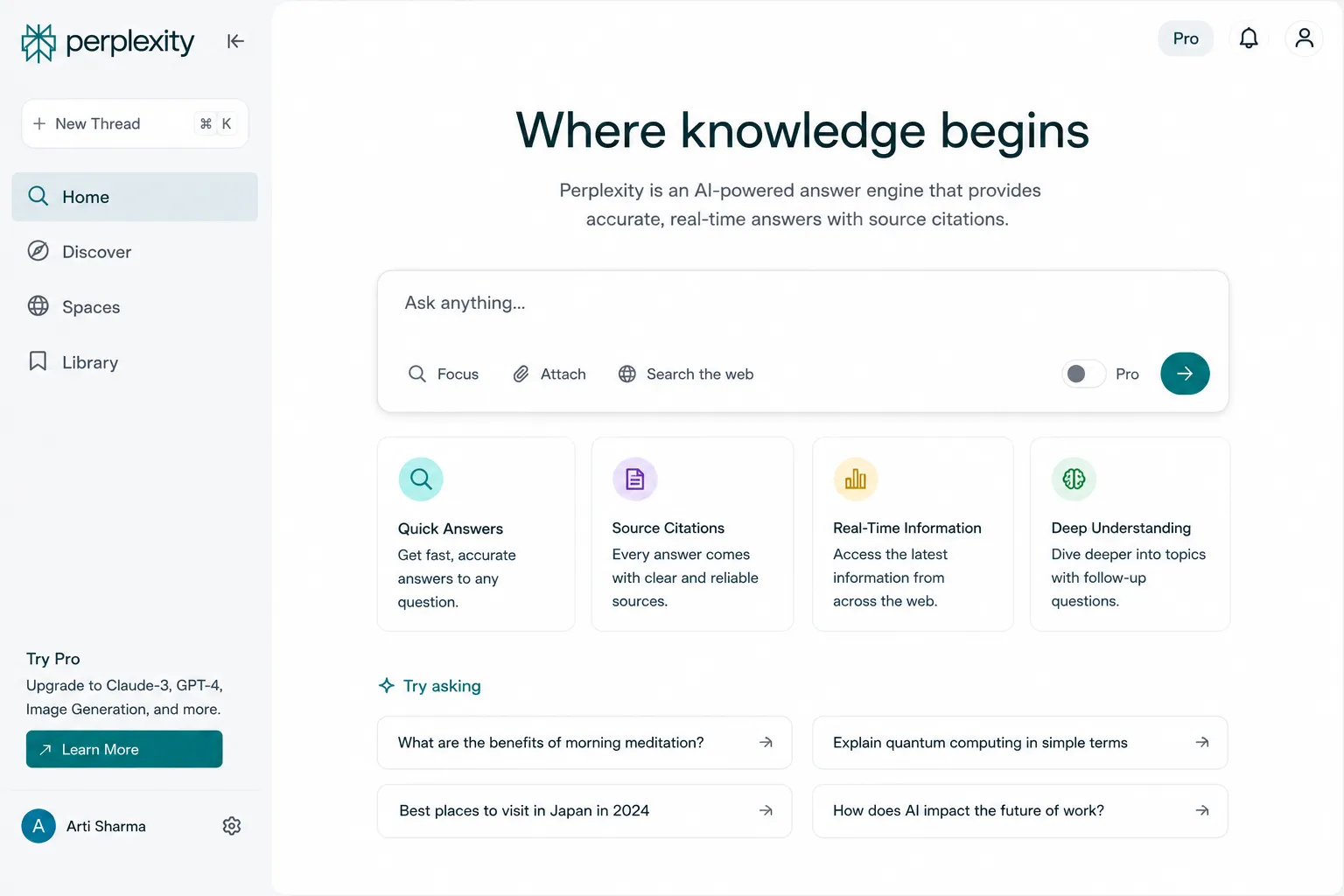The width and height of the screenshot is (1344, 896).
Task: Click arrow on morning meditation suggestion
Action: (766, 743)
